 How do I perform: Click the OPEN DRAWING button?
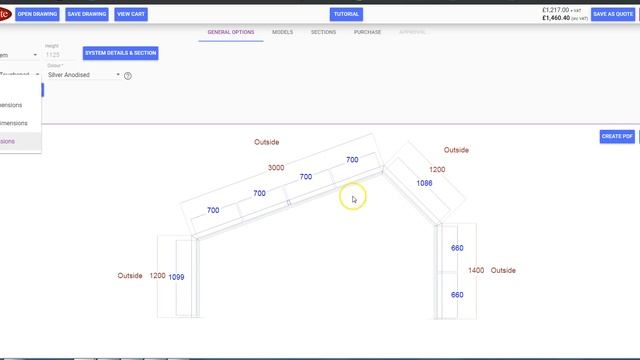pyautogui.click(x=37, y=14)
